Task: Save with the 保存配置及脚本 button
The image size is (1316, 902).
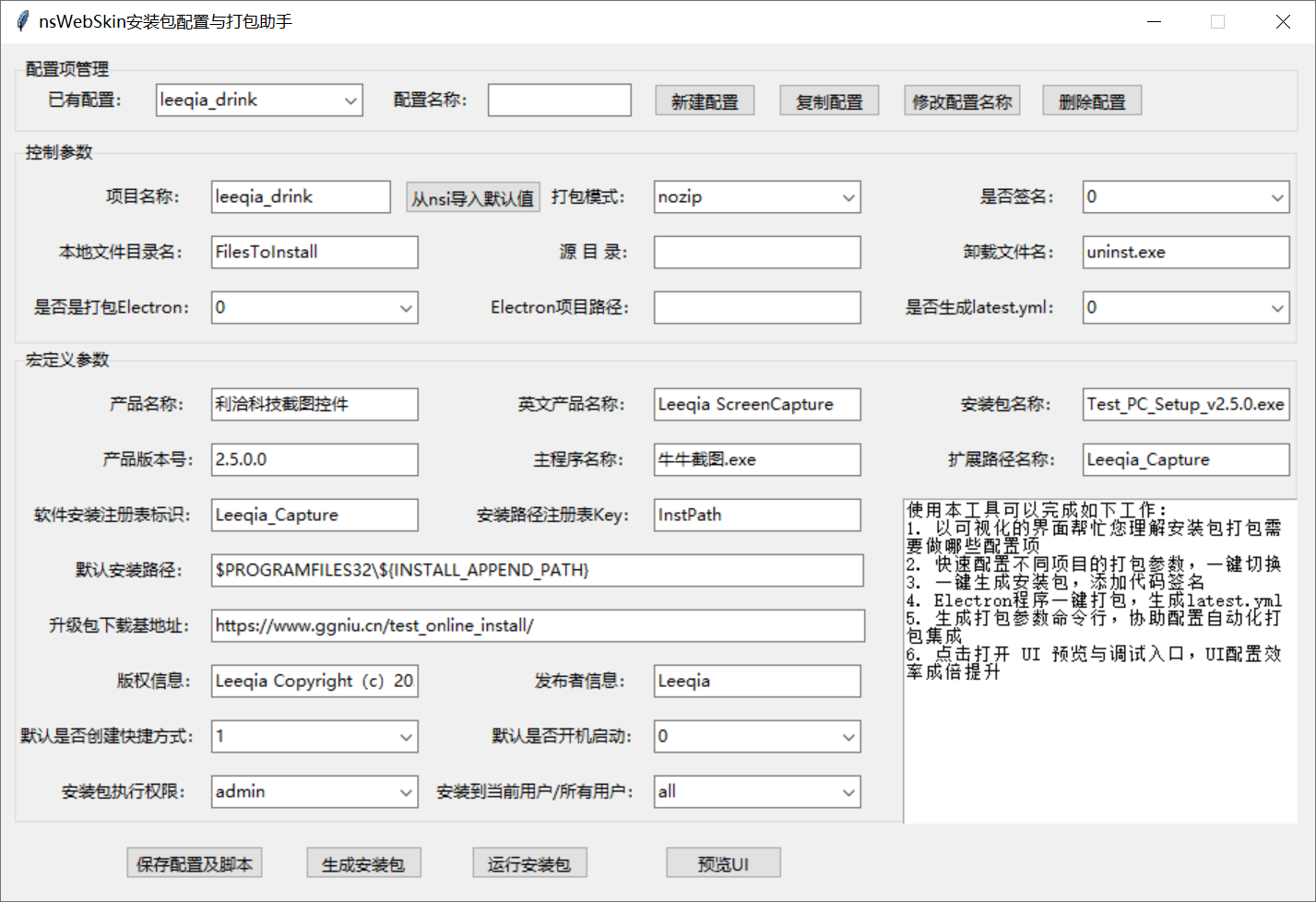Action: (195, 863)
